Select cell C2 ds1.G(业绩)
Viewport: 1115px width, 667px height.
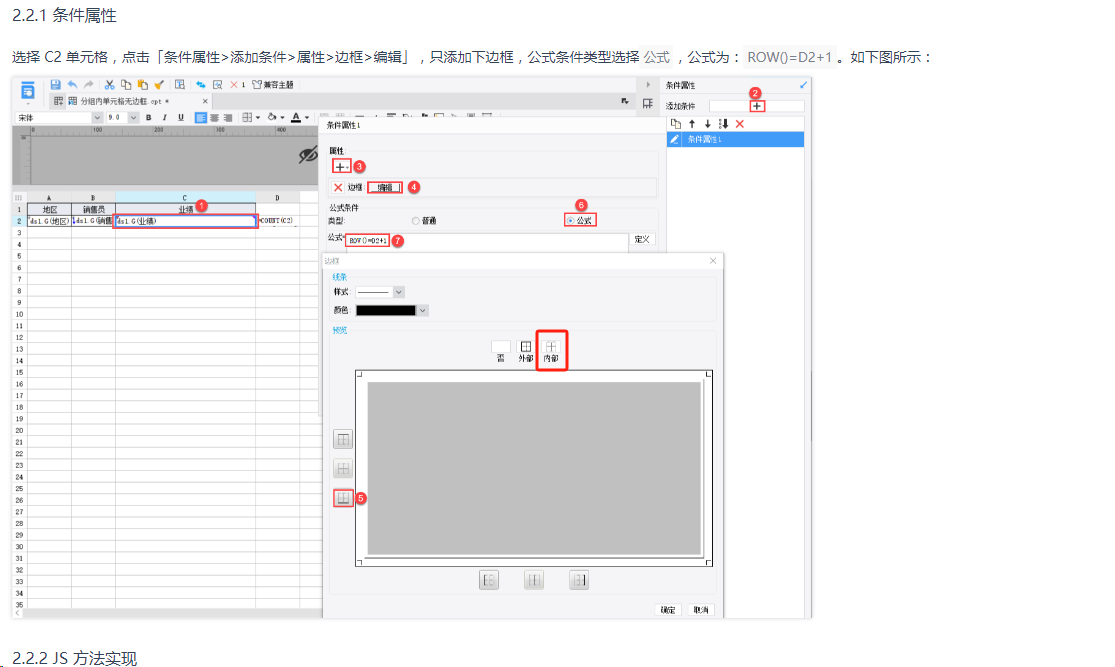point(186,221)
